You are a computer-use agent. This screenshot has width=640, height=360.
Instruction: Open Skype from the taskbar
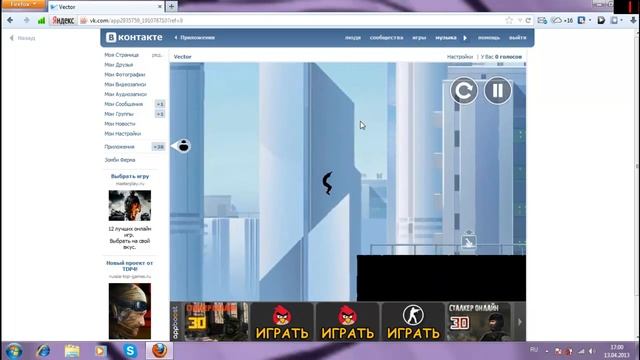(x=130, y=351)
